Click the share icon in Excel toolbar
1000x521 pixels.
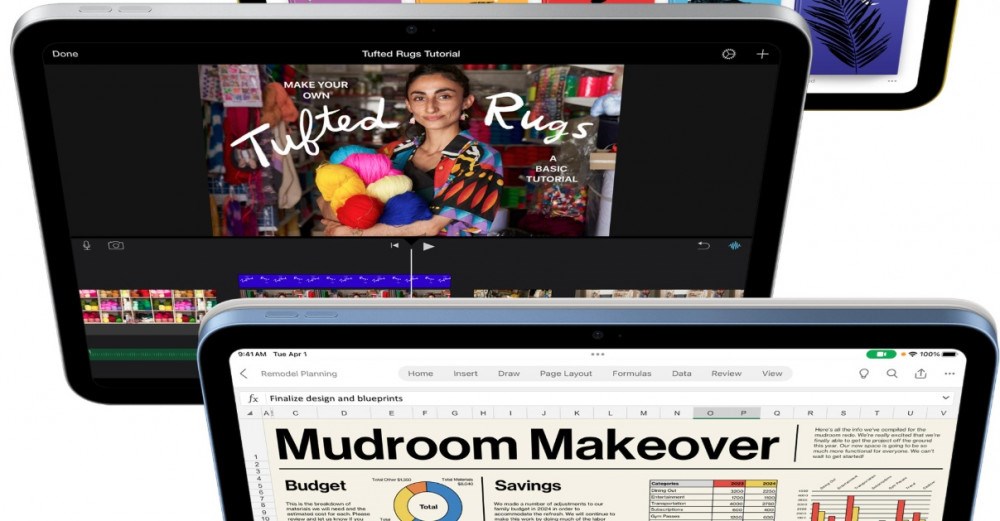920,374
